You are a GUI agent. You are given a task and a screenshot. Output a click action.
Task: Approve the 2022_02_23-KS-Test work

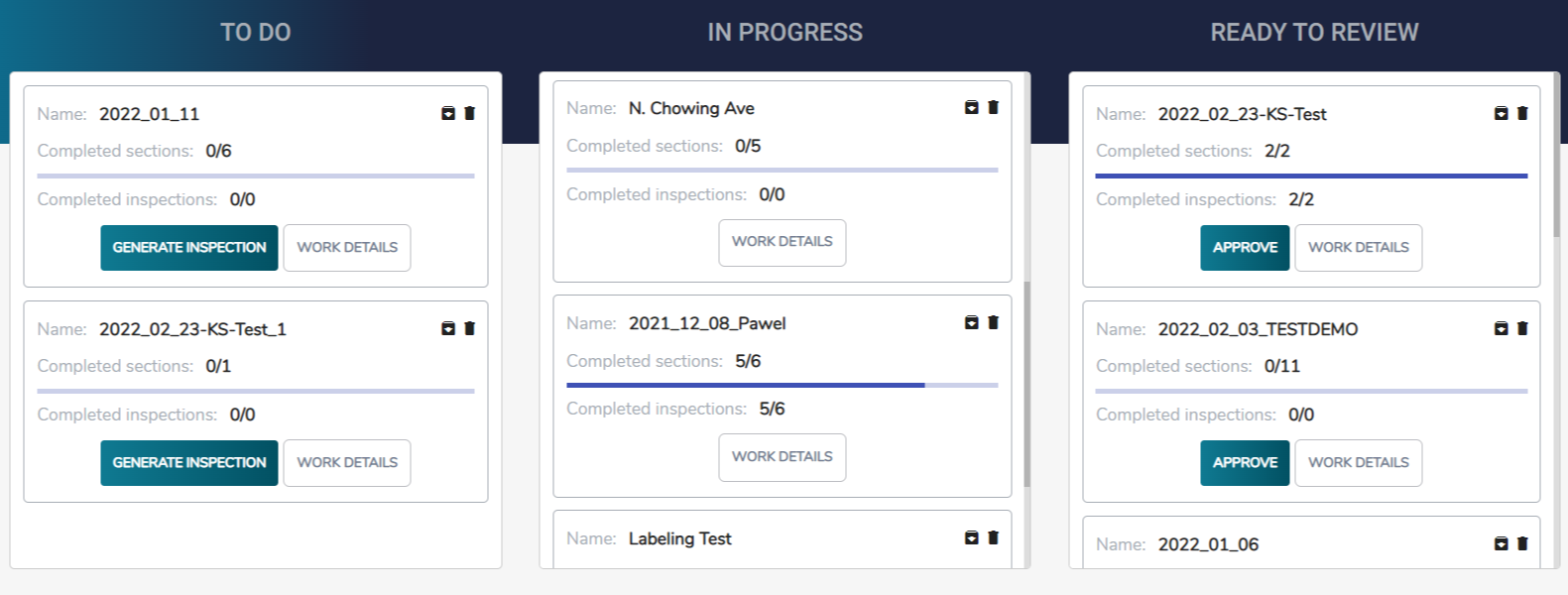pos(1245,248)
